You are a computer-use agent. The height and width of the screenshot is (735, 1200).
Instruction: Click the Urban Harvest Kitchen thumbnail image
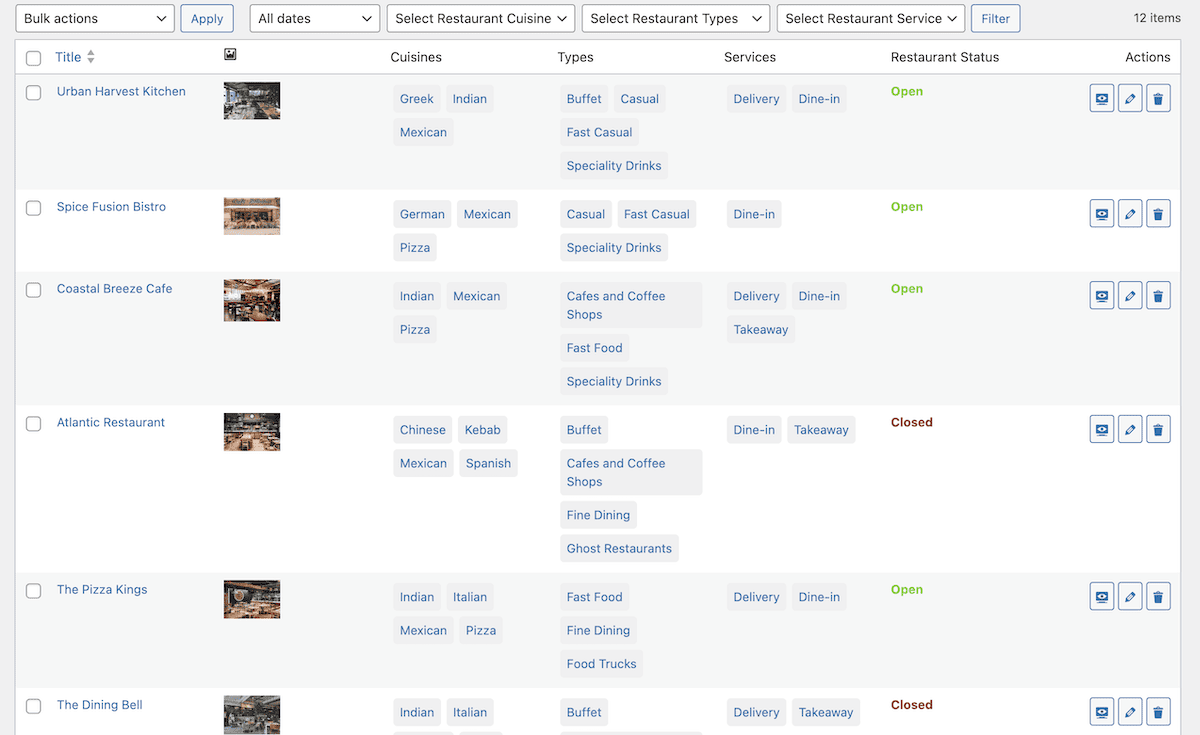click(x=252, y=101)
